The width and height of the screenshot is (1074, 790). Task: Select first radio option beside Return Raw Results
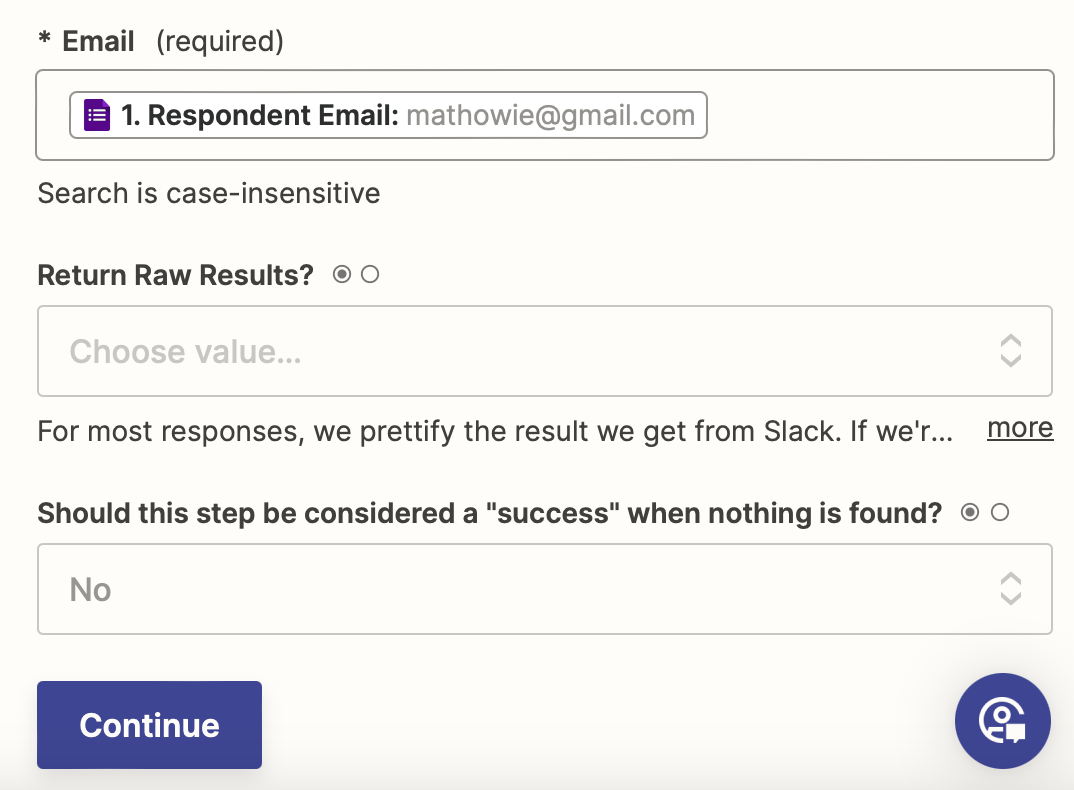[x=342, y=274]
